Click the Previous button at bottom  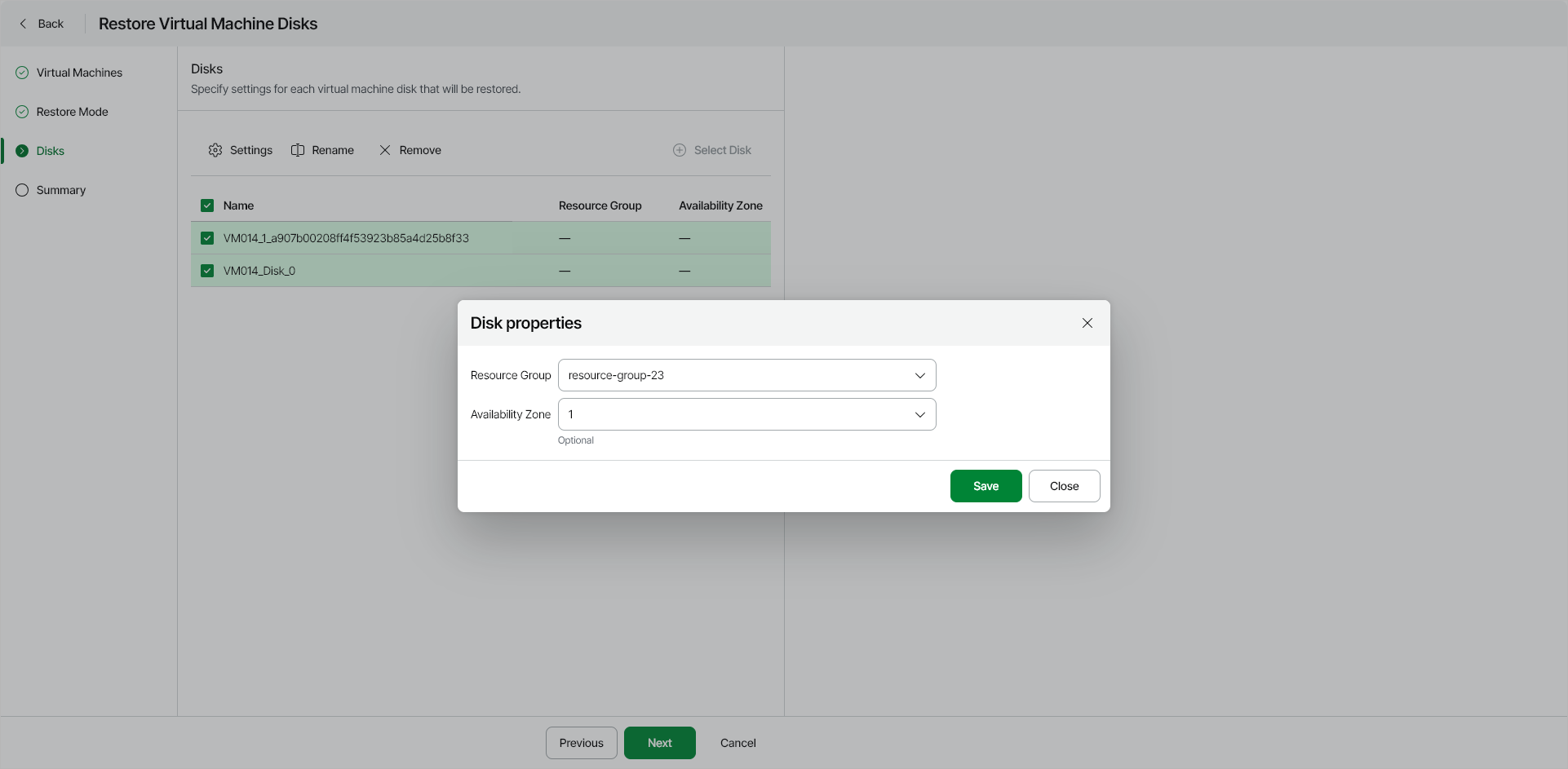pos(581,743)
